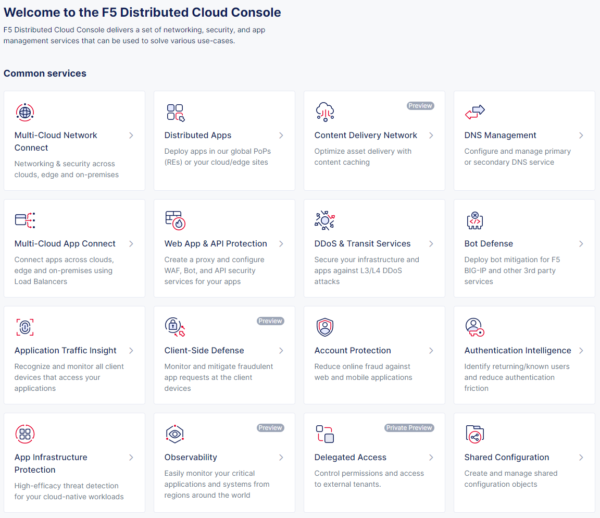Click the Web App & API Protection icon

click(175, 220)
